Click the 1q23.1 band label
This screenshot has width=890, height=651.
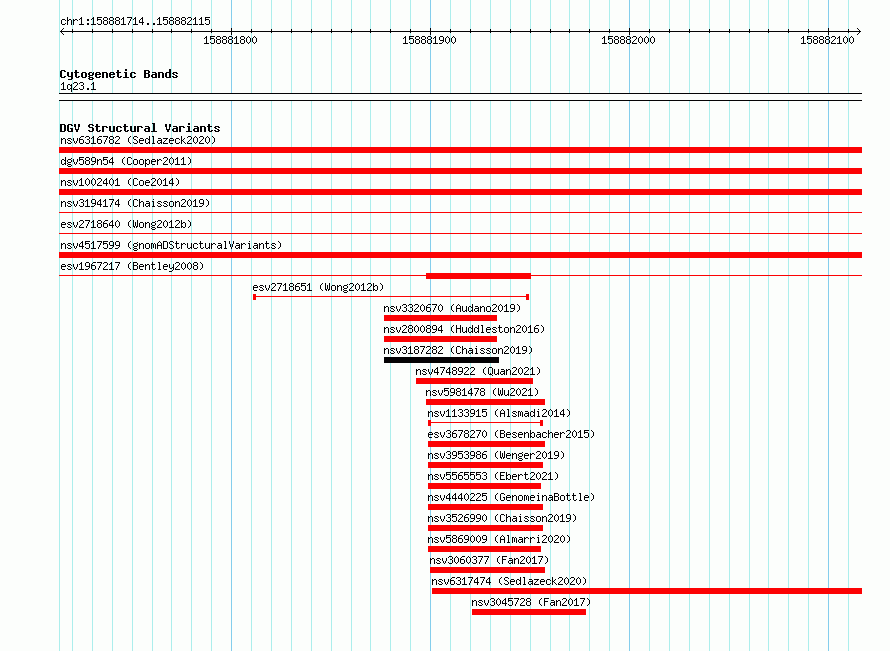point(78,86)
